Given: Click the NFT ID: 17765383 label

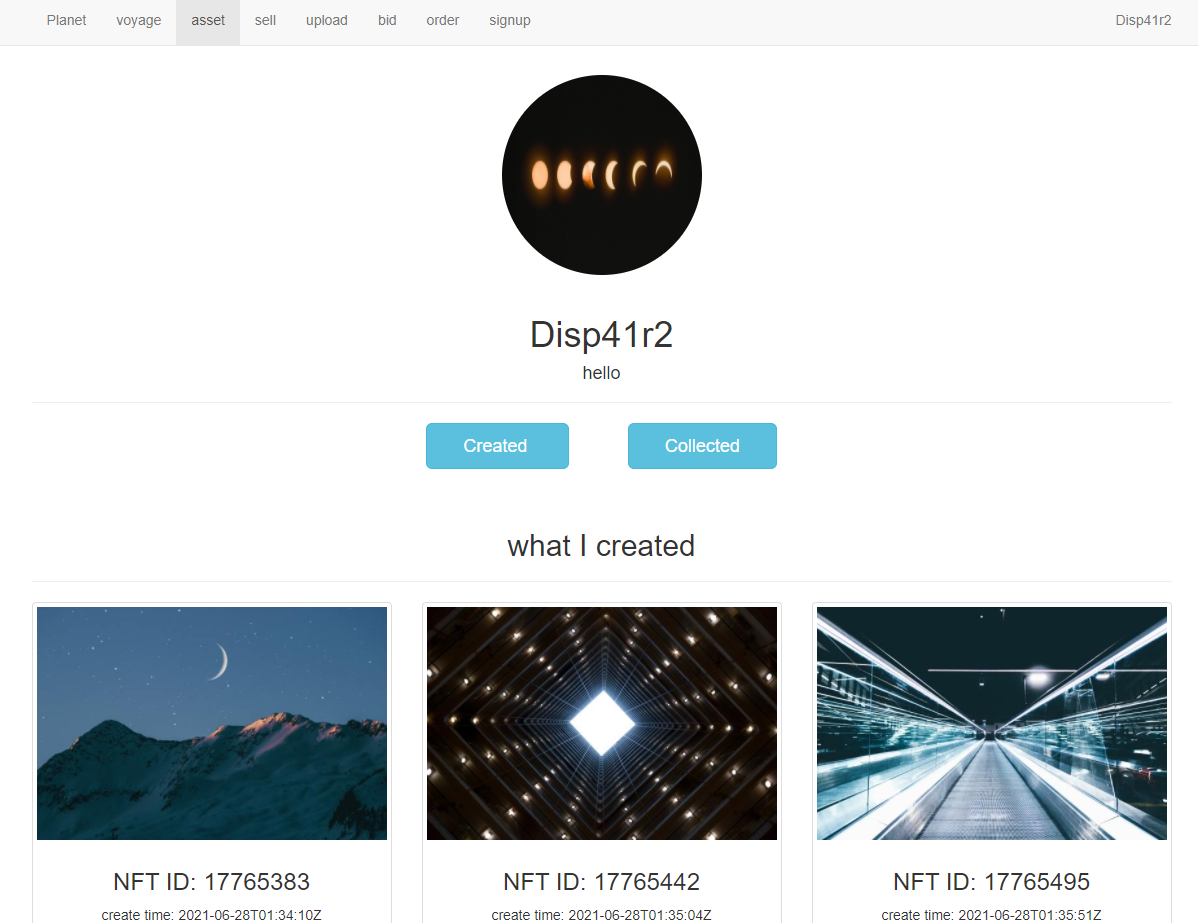Looking at the screenshot, I should tap(211, 882).
